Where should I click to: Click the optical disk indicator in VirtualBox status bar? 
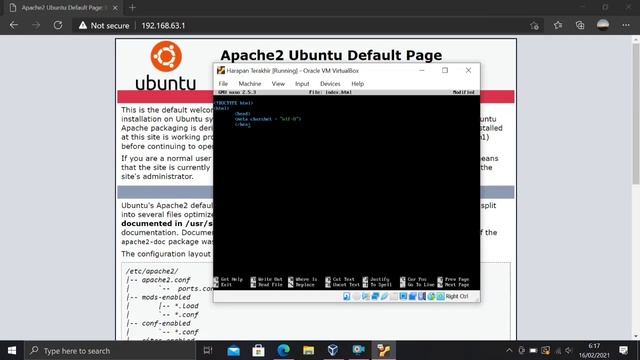coord(356,296)
